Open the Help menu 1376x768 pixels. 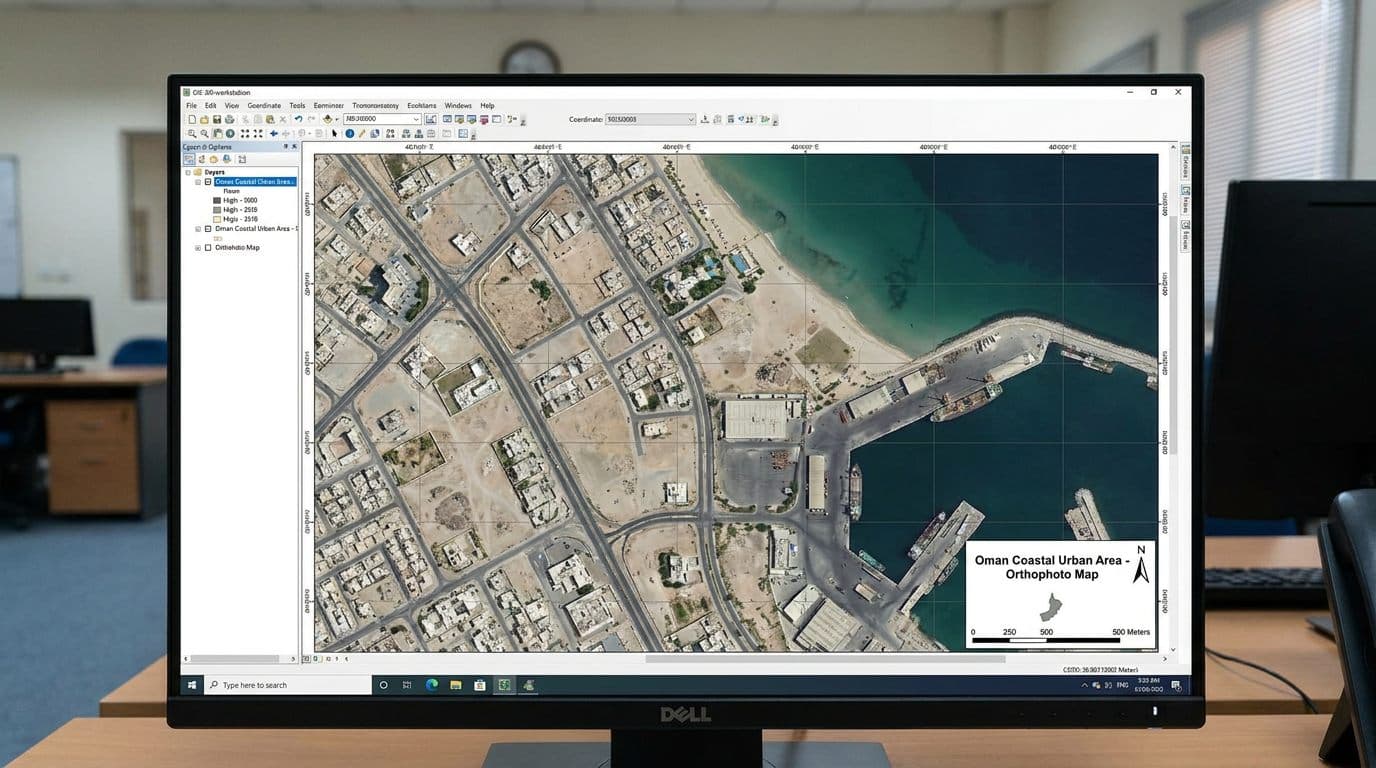tap(487, 105)
